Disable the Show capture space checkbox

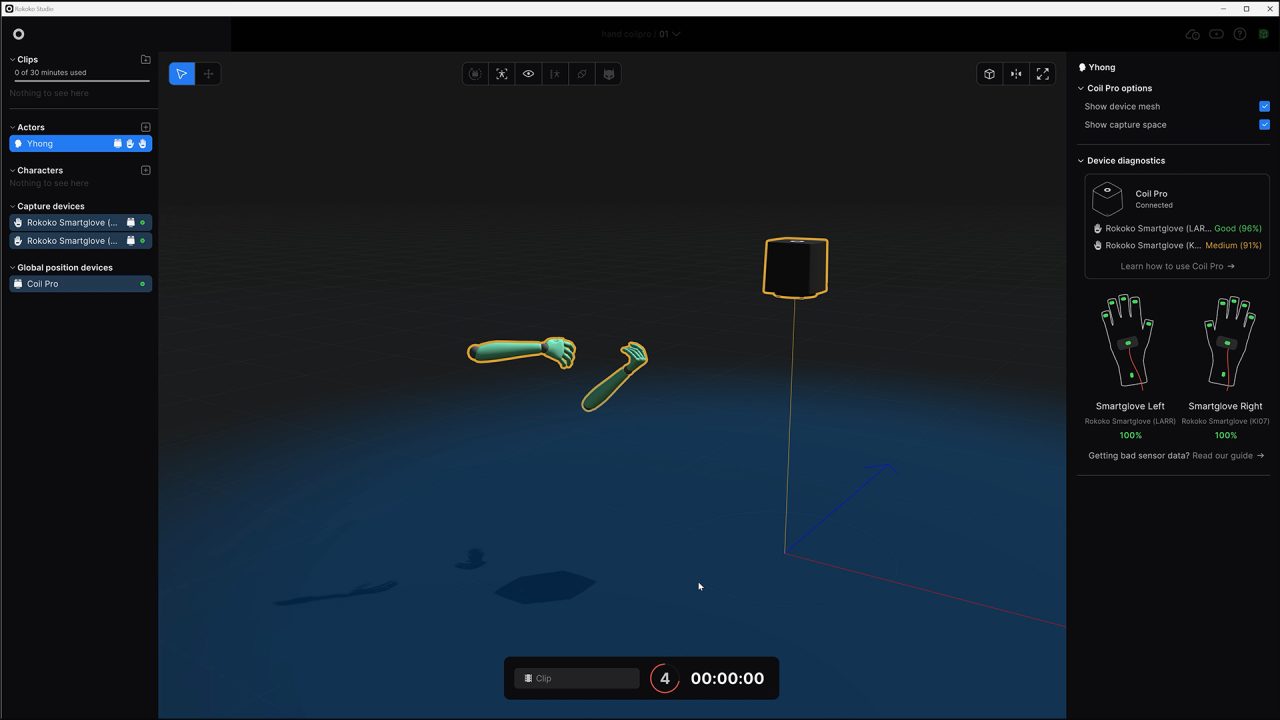tap(1264, 124)
